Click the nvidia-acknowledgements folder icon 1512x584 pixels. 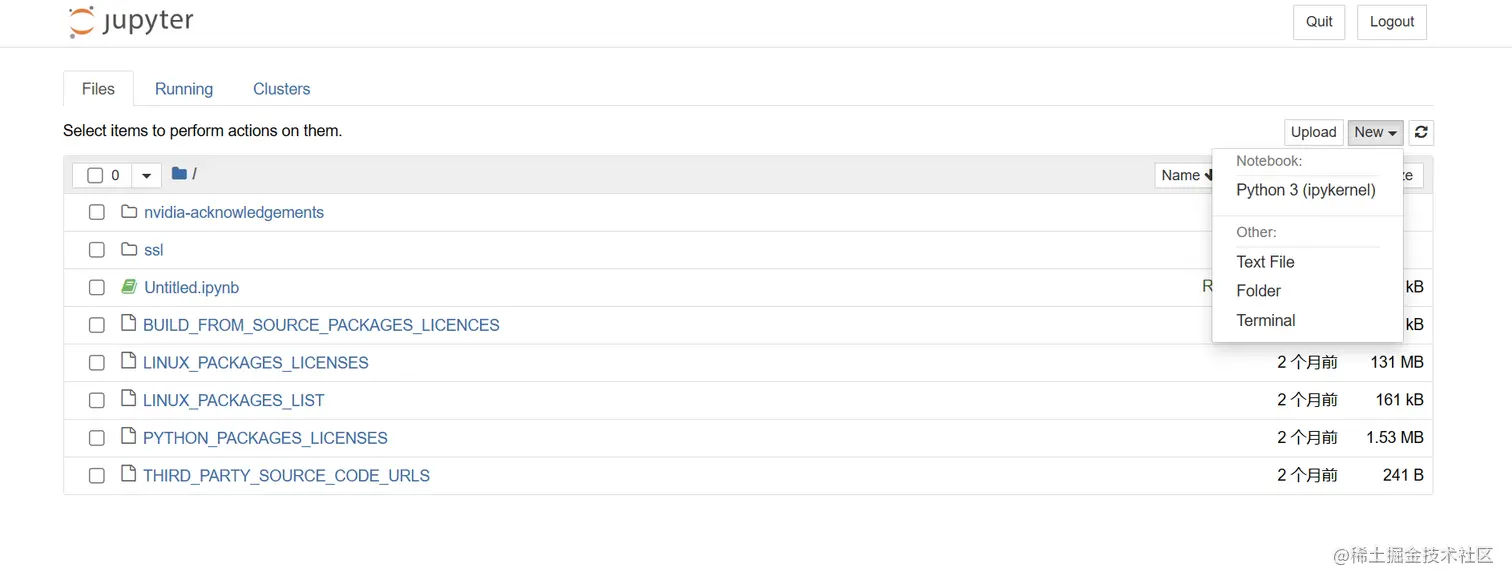(x=129, y=212)
